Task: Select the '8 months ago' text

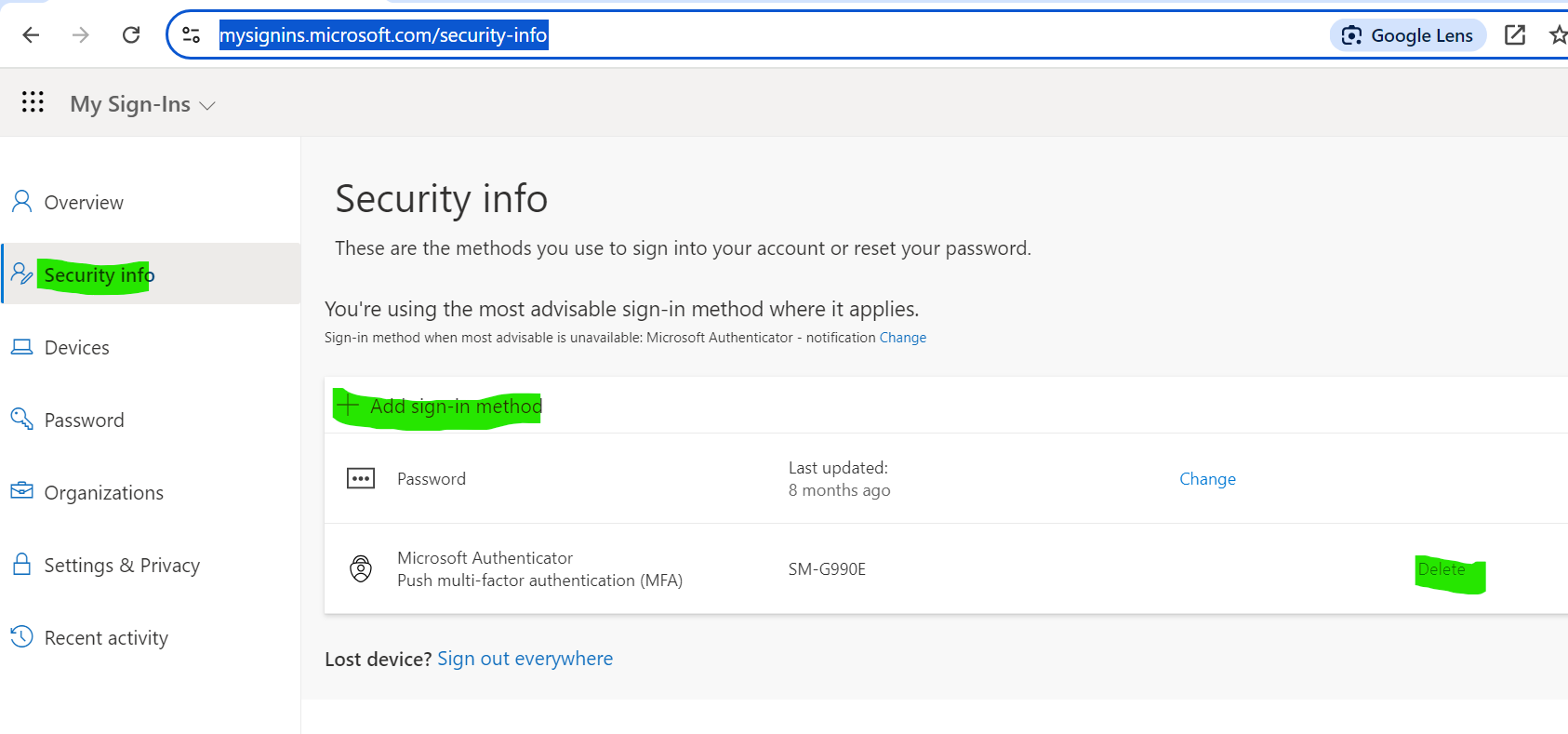Action: click(840, 490)
